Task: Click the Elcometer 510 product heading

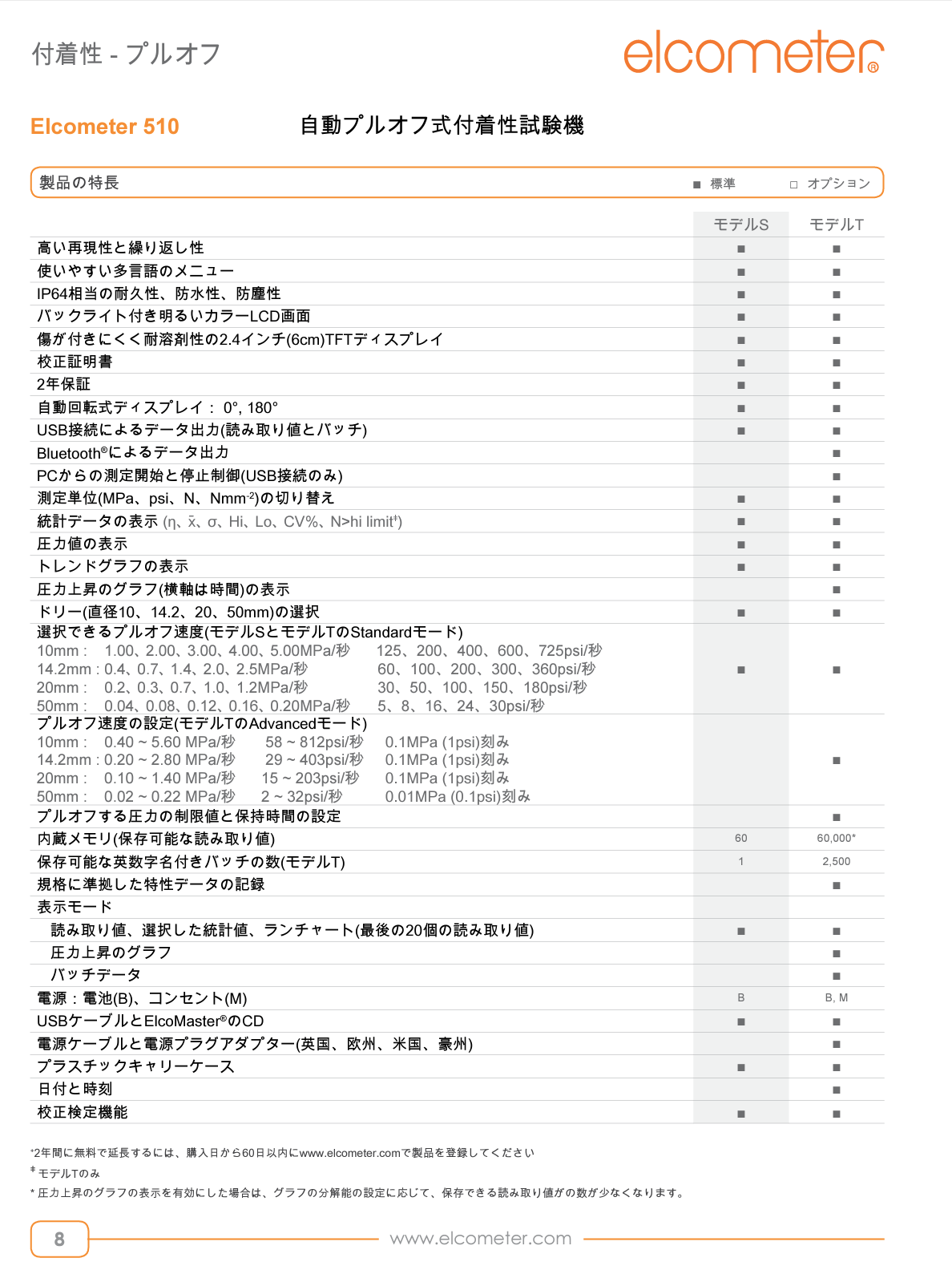Action: [105, 127]
